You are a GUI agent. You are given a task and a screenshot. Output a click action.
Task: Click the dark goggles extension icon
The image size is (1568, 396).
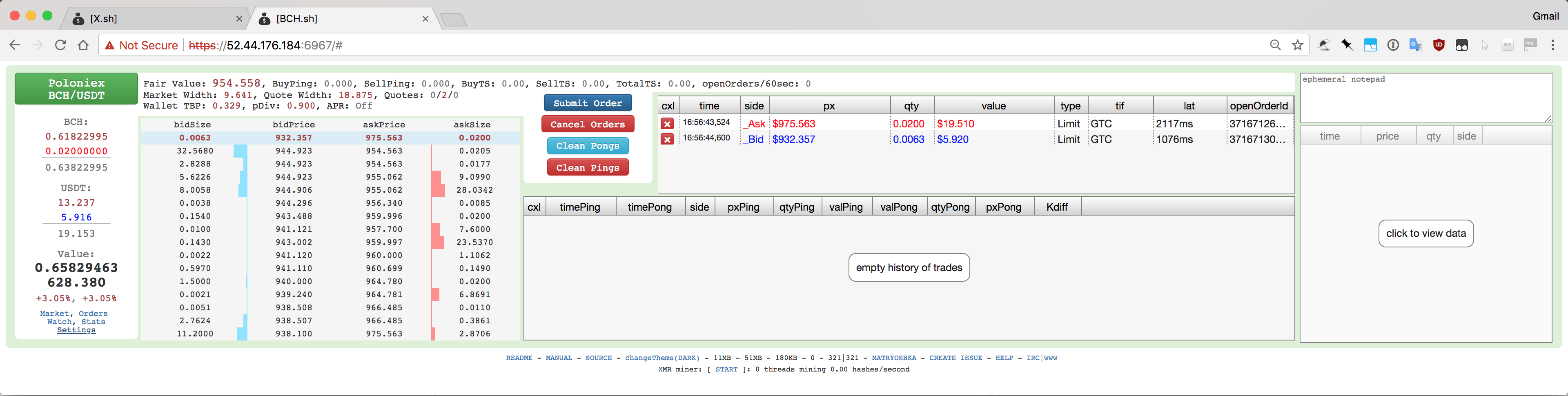coord(1461,45)
